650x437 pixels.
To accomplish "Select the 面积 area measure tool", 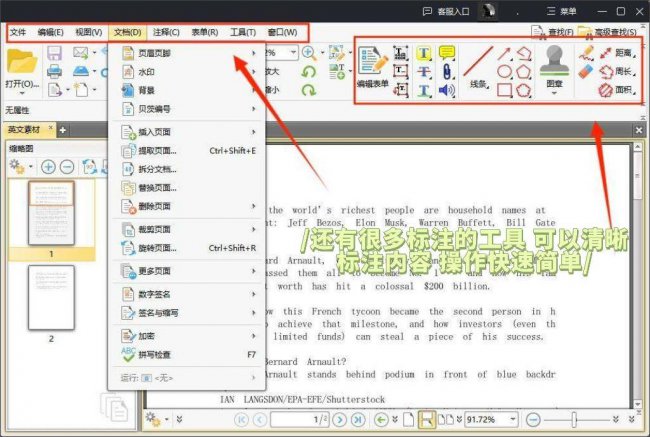I will pyautogui.click(x=617, y=90).
